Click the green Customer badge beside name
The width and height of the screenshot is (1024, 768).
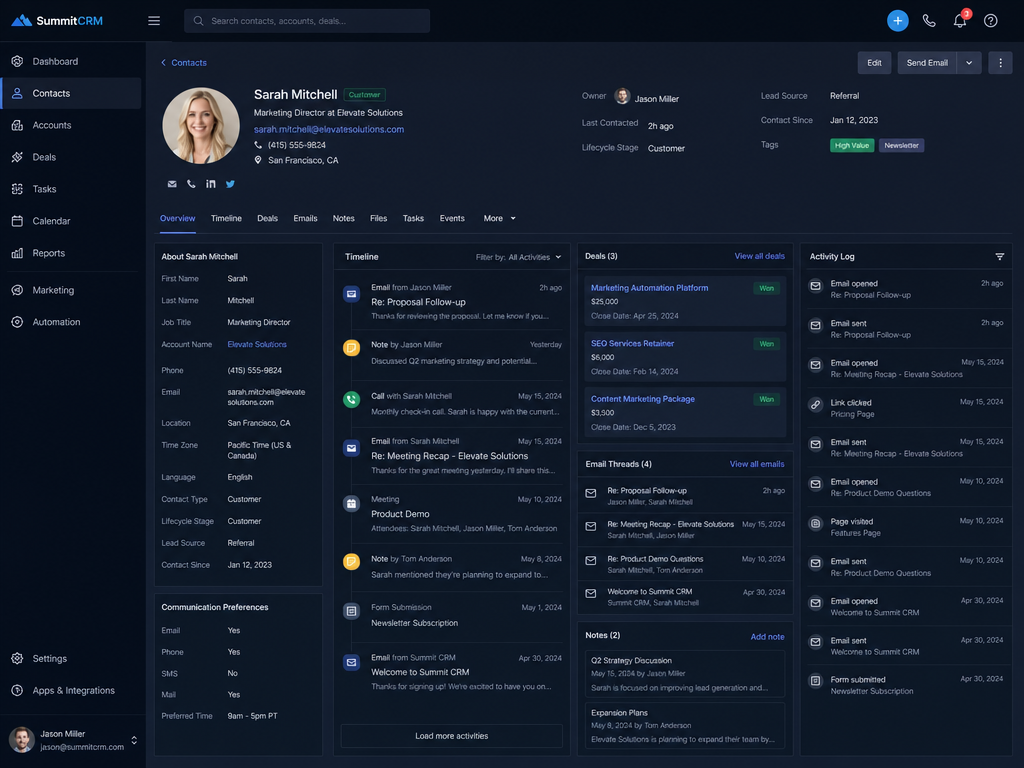point(364,95)
